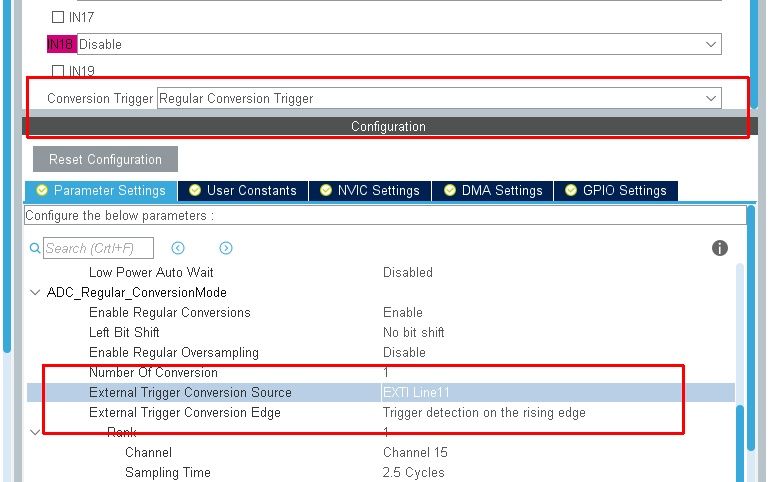
Task: Click the Oversampling Disable value
Action: pos(404,352)
